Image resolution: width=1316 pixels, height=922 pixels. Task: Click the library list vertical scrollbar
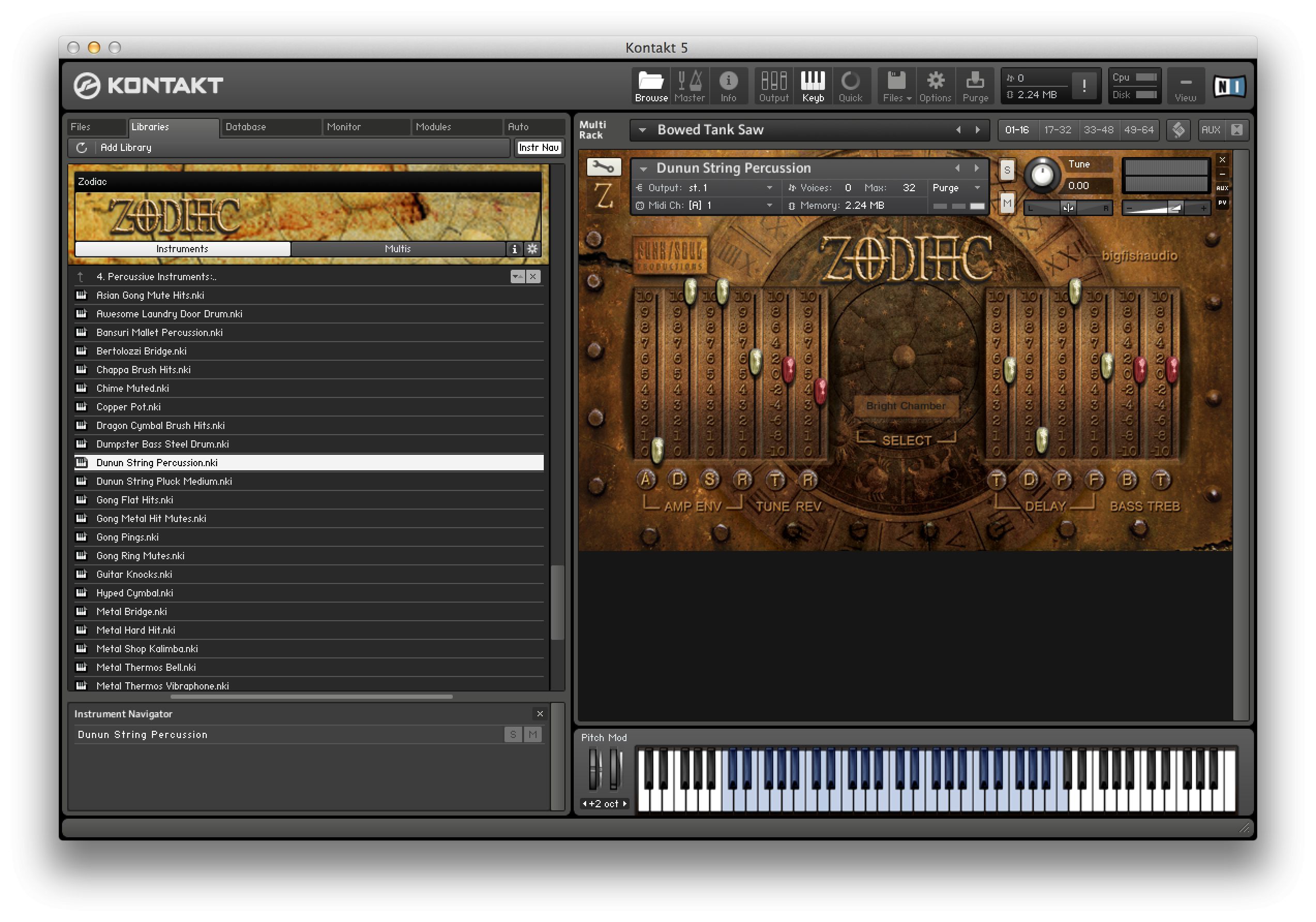click(x=557, y=602)
